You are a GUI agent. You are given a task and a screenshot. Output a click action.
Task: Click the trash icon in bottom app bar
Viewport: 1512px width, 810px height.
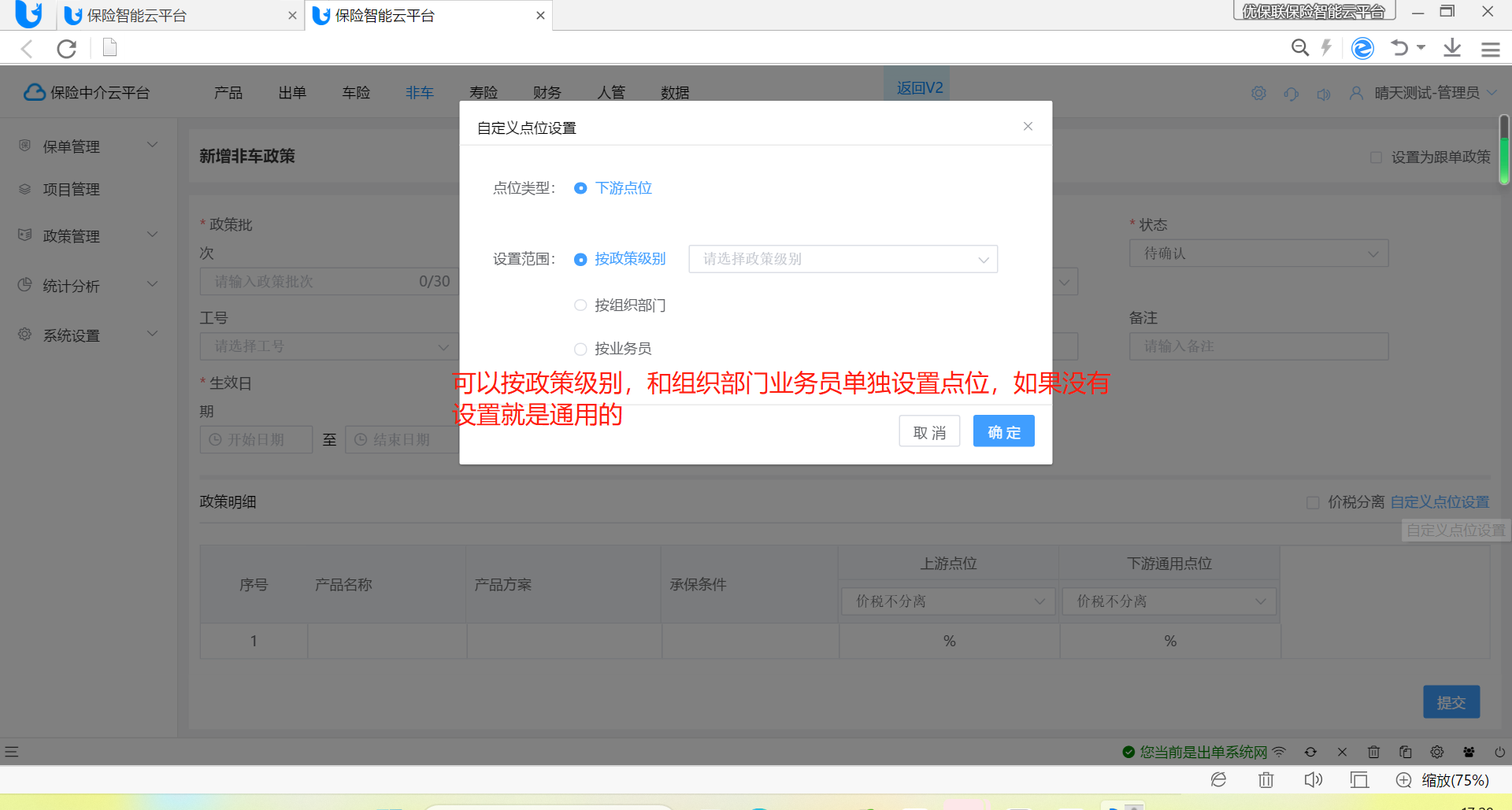(1373, 752)
